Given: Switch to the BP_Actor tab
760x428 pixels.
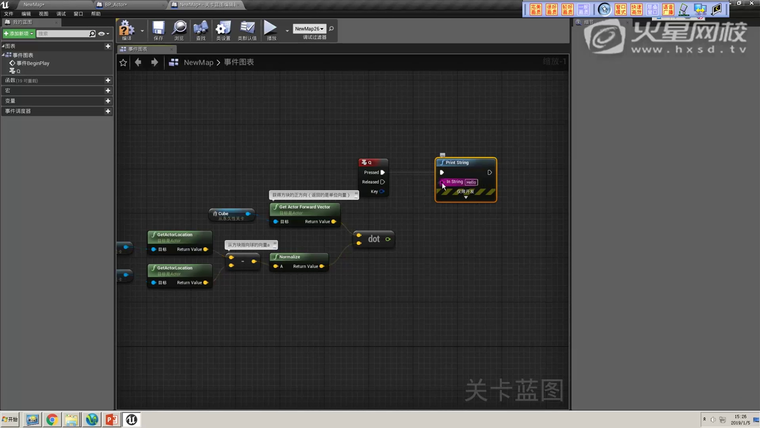Looking at the screenshot, I should 118,4.
